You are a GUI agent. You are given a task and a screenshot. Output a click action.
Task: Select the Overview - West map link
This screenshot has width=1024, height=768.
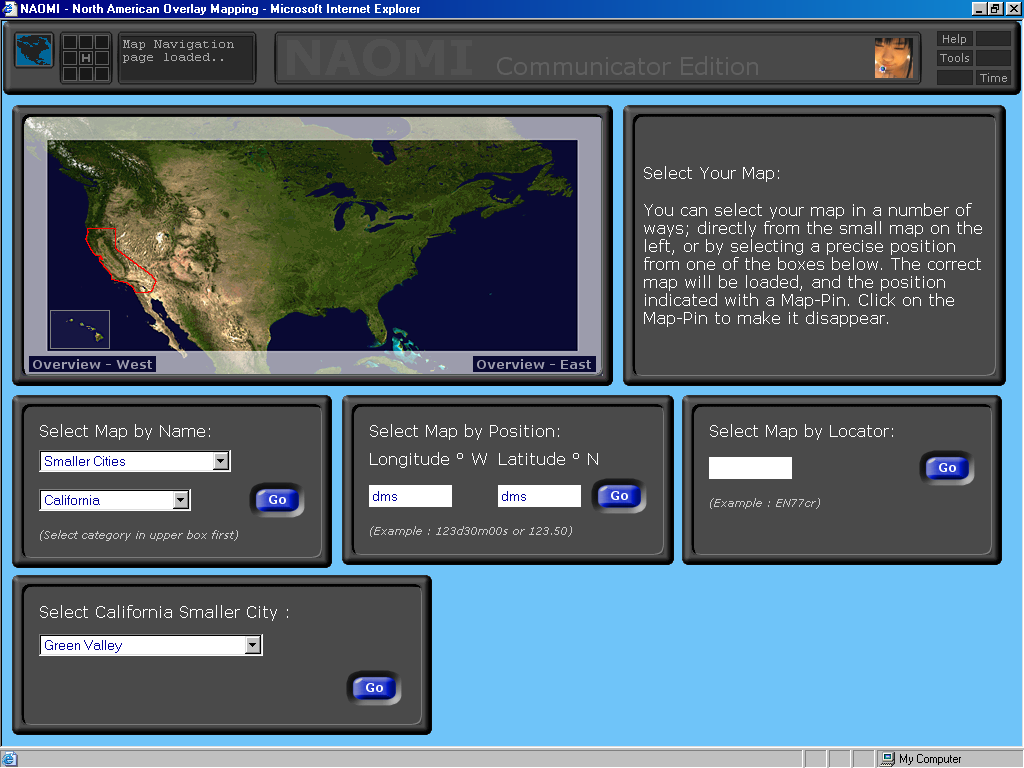[92, 364]
